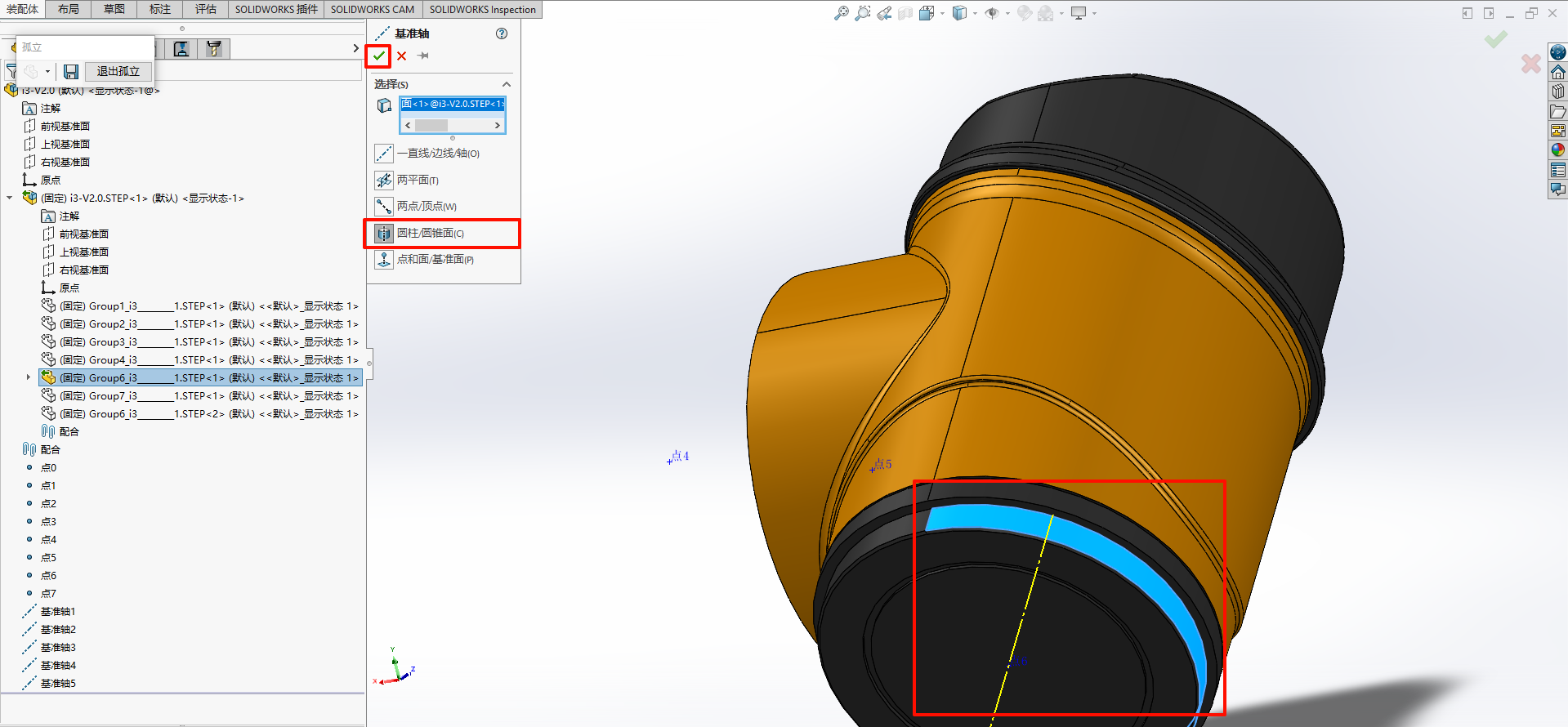
Task: Choose 两平面 axis option
Action: [407, 180]
